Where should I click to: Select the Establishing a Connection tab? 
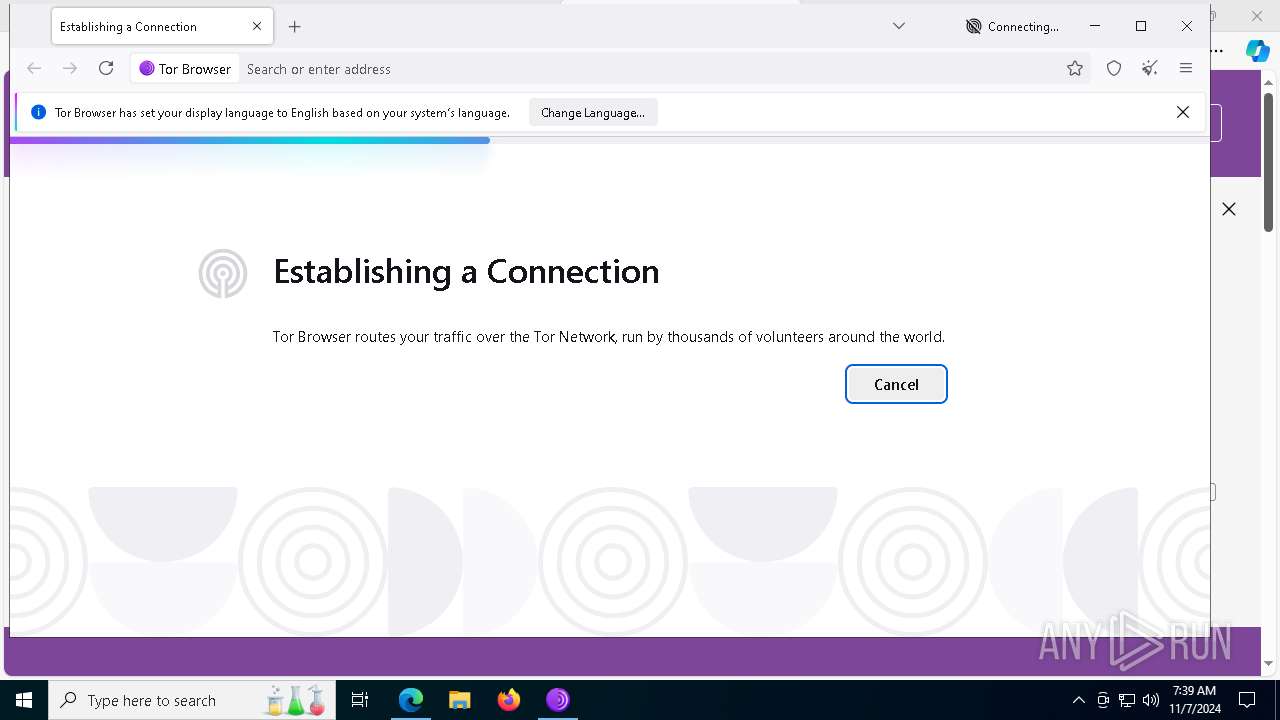pyautogui.click(x=161, y=27)
